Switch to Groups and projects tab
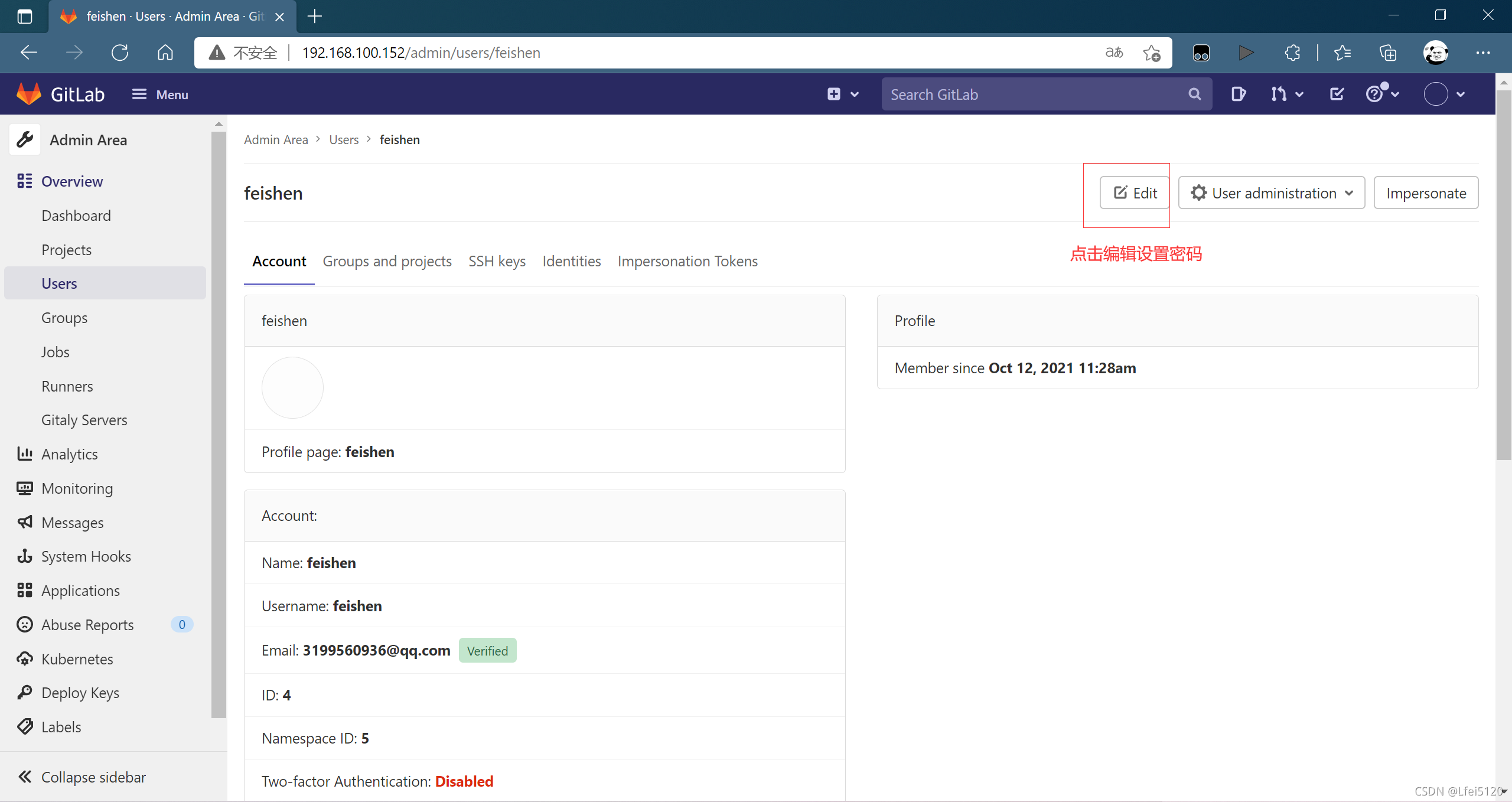The height and width of the screenshot is (802, 1512). [387, 261]
